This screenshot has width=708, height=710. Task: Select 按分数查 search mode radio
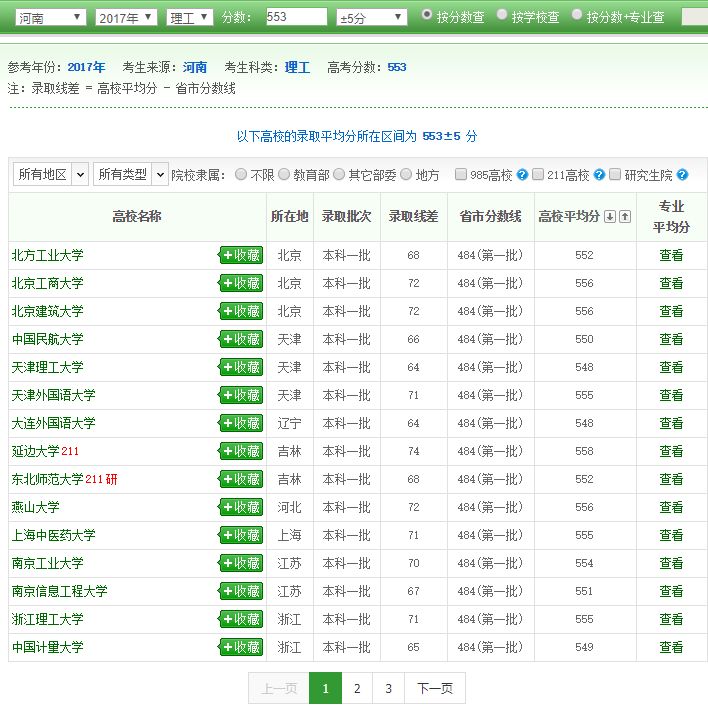(x=426, y=14)
